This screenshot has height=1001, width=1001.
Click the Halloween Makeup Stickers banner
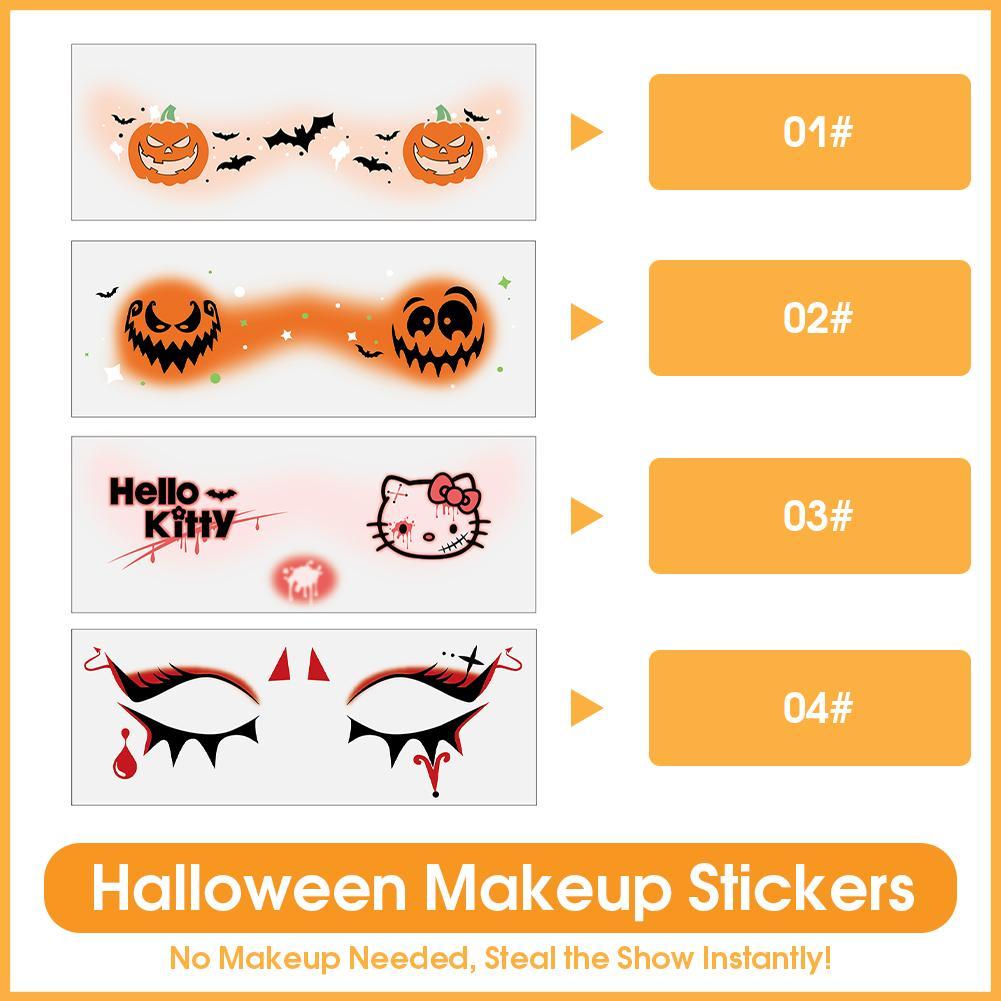500,887
